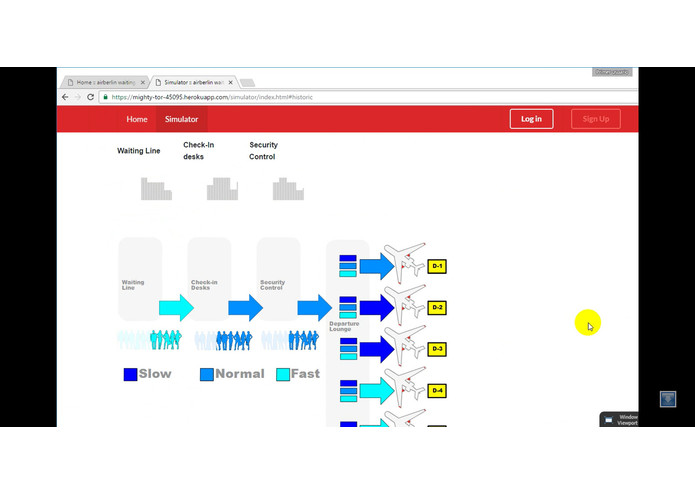Open the Simulator navigation item
Screen dimensions: 695x494
pyautogui.click(x=181, y=119)
